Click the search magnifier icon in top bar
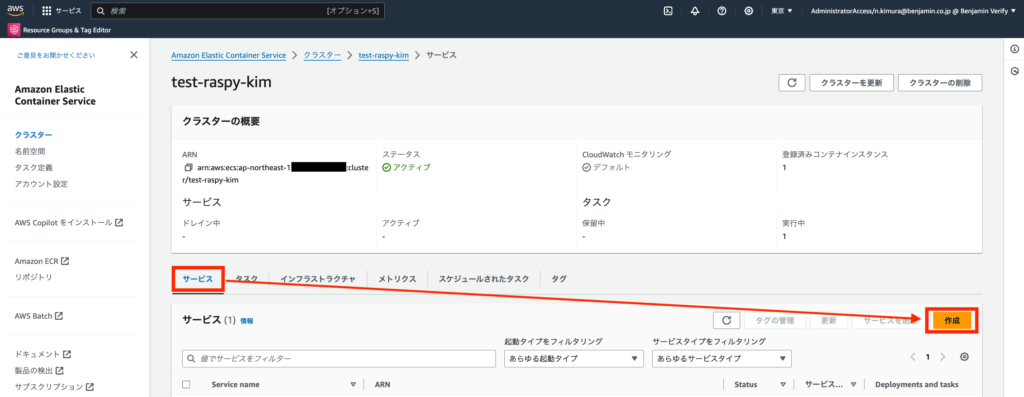1024x397 pixels. click(101, 11)
